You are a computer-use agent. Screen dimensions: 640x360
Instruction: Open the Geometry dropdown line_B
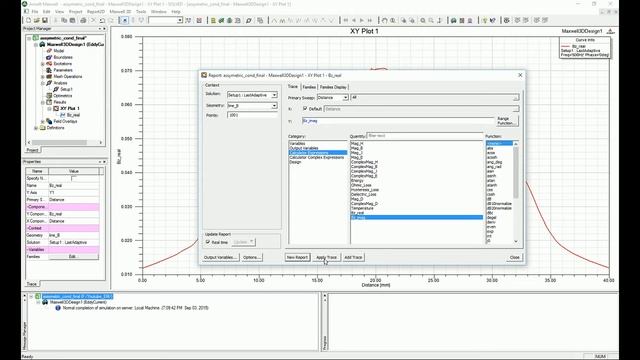[x=274, y=106]
